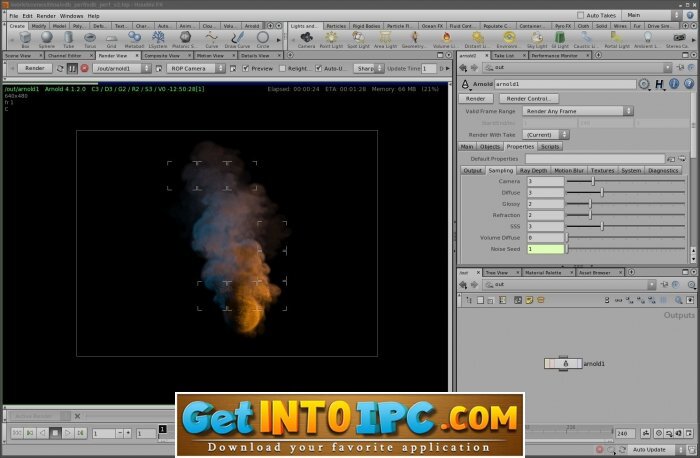Add a Volume Light from the shelf
This screenshot has width=700, height=458.
pyautogui.click(x=445, y=39)
